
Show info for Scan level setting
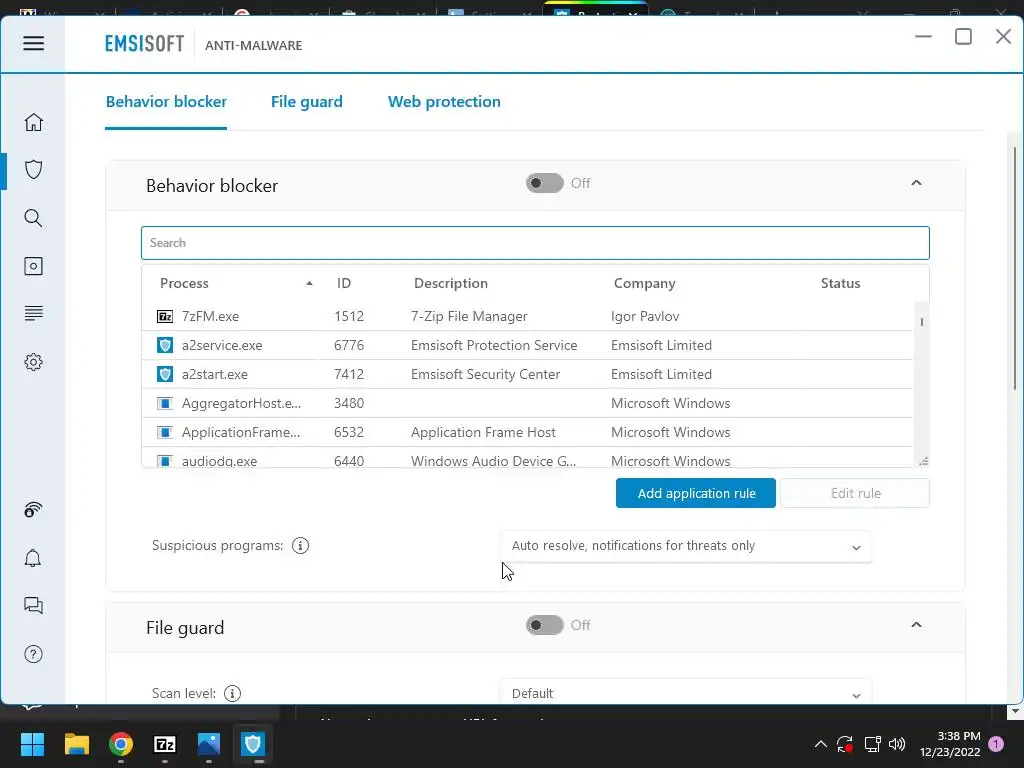click(232, 693)
